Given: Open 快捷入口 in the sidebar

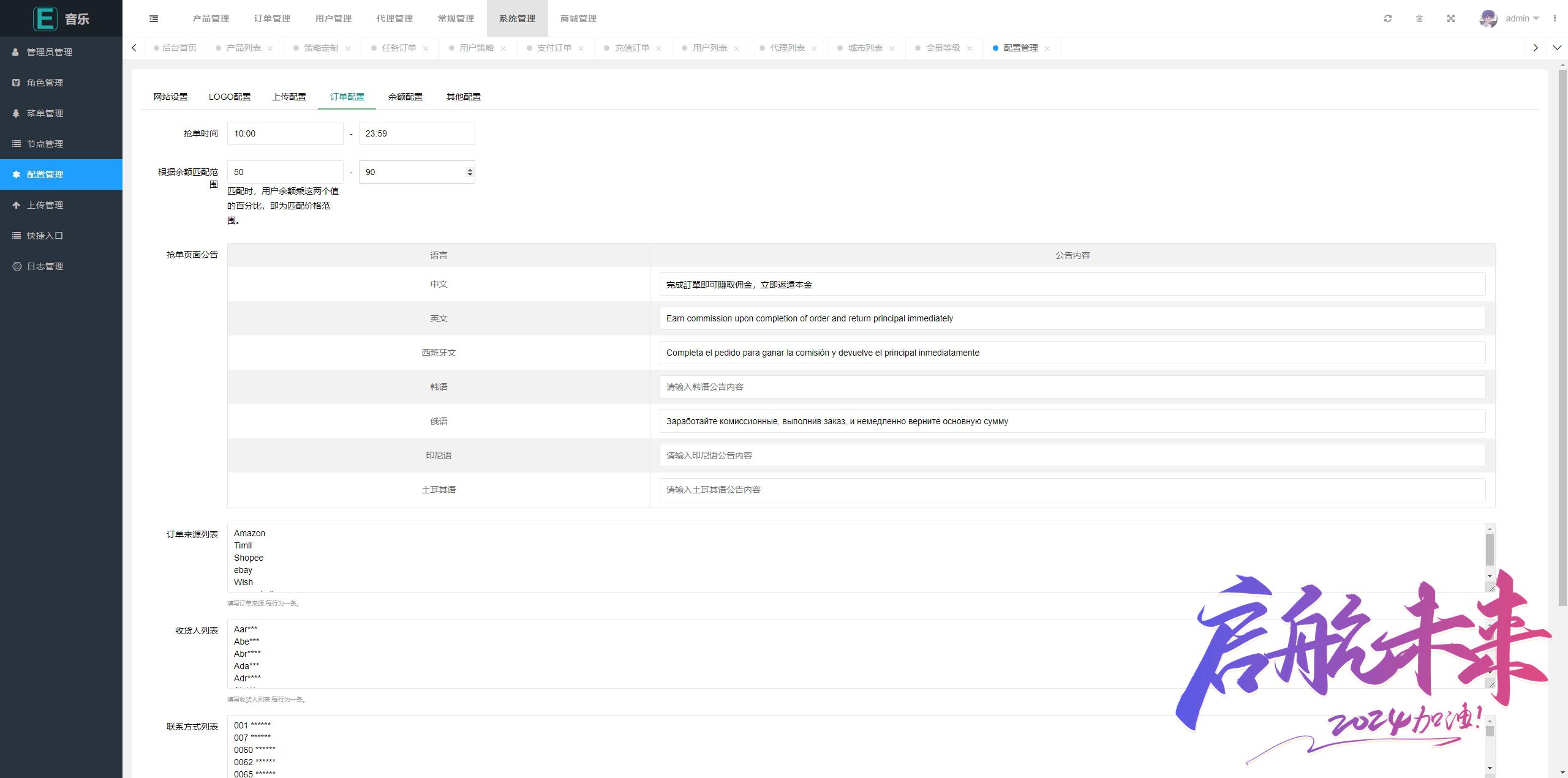Looking at the screenshot, I should pos(61,236).
